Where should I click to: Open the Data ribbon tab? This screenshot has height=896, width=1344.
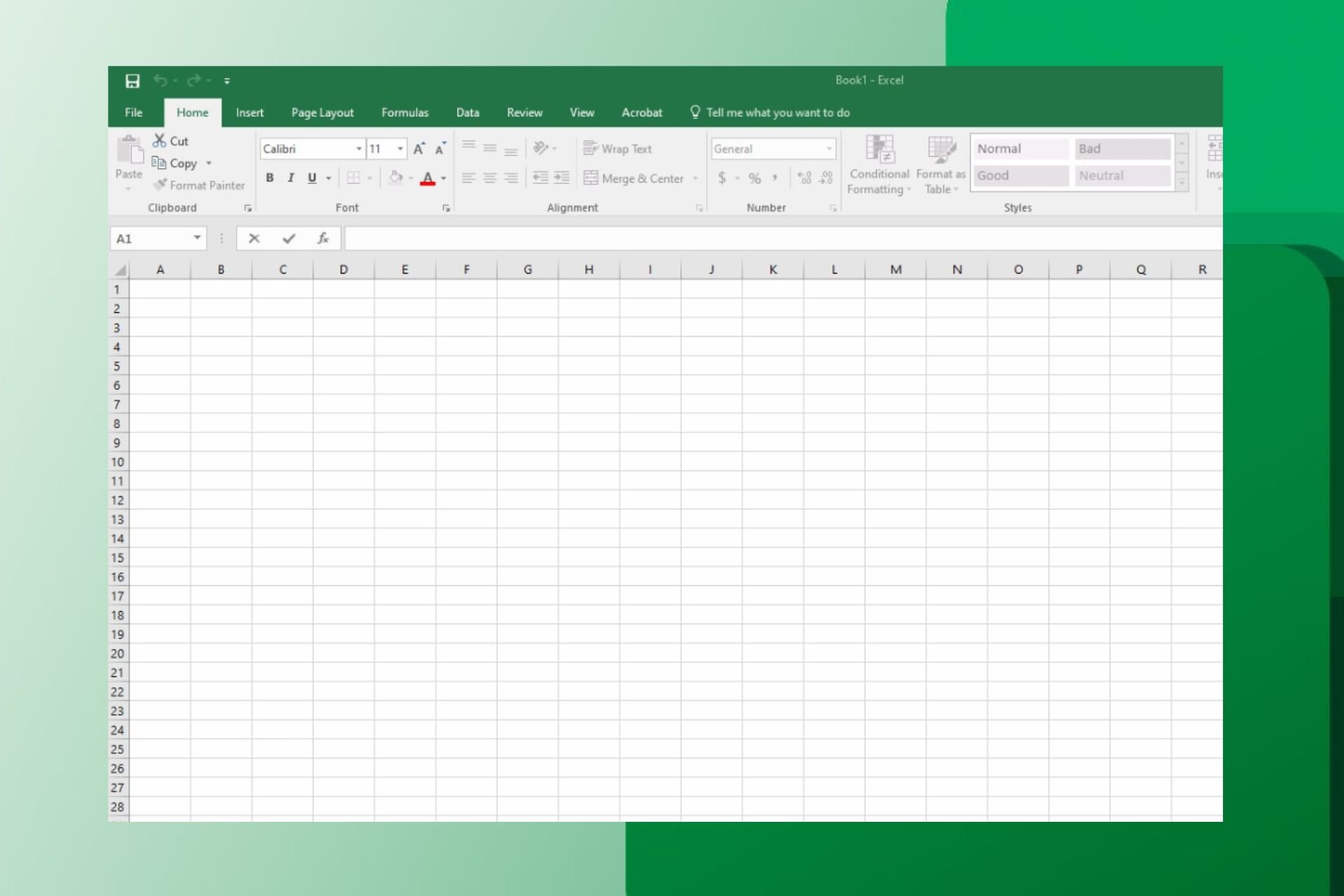pos(467,112)
